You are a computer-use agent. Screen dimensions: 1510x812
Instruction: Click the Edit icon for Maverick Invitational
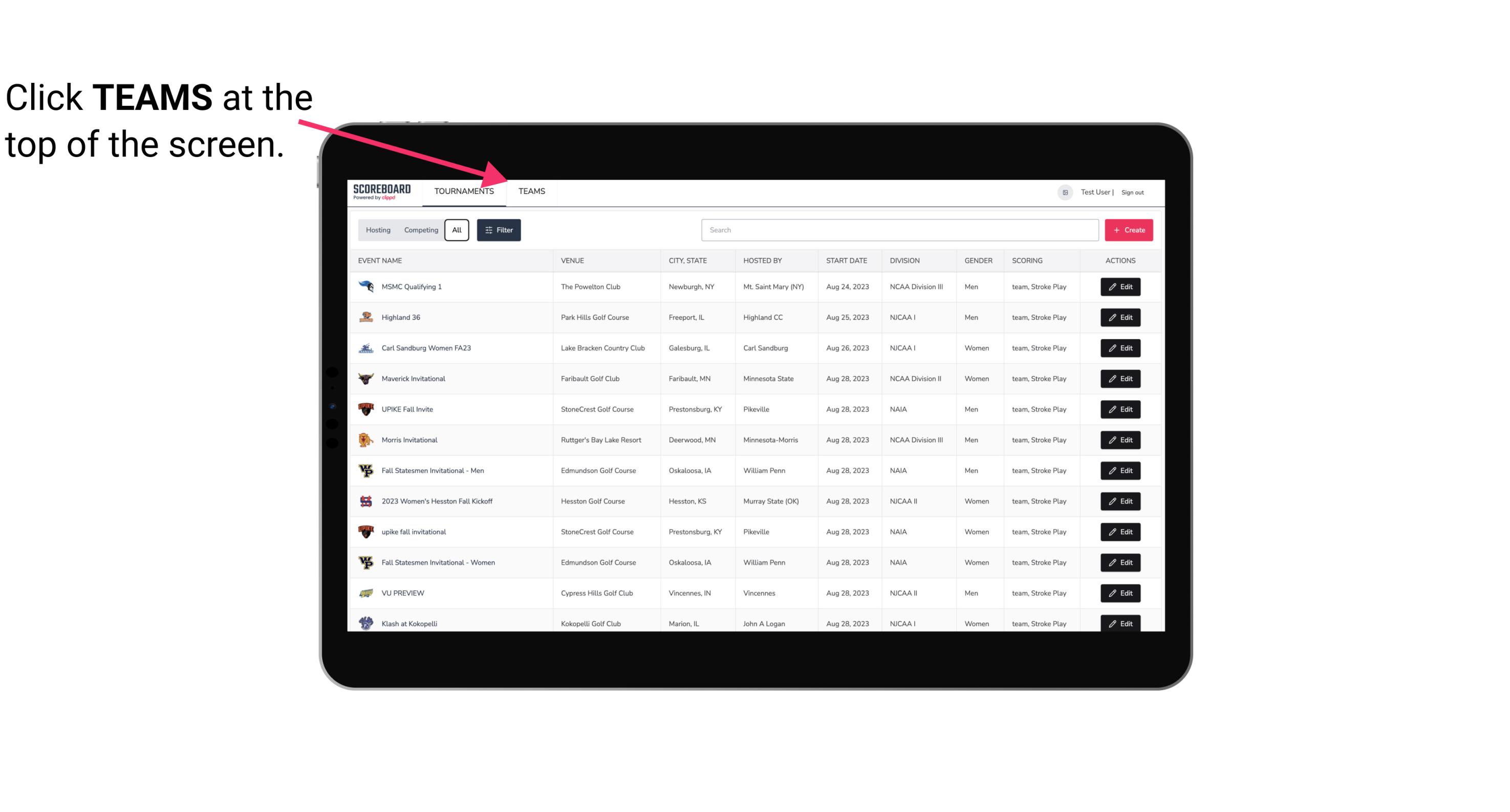pos(1121,378)
